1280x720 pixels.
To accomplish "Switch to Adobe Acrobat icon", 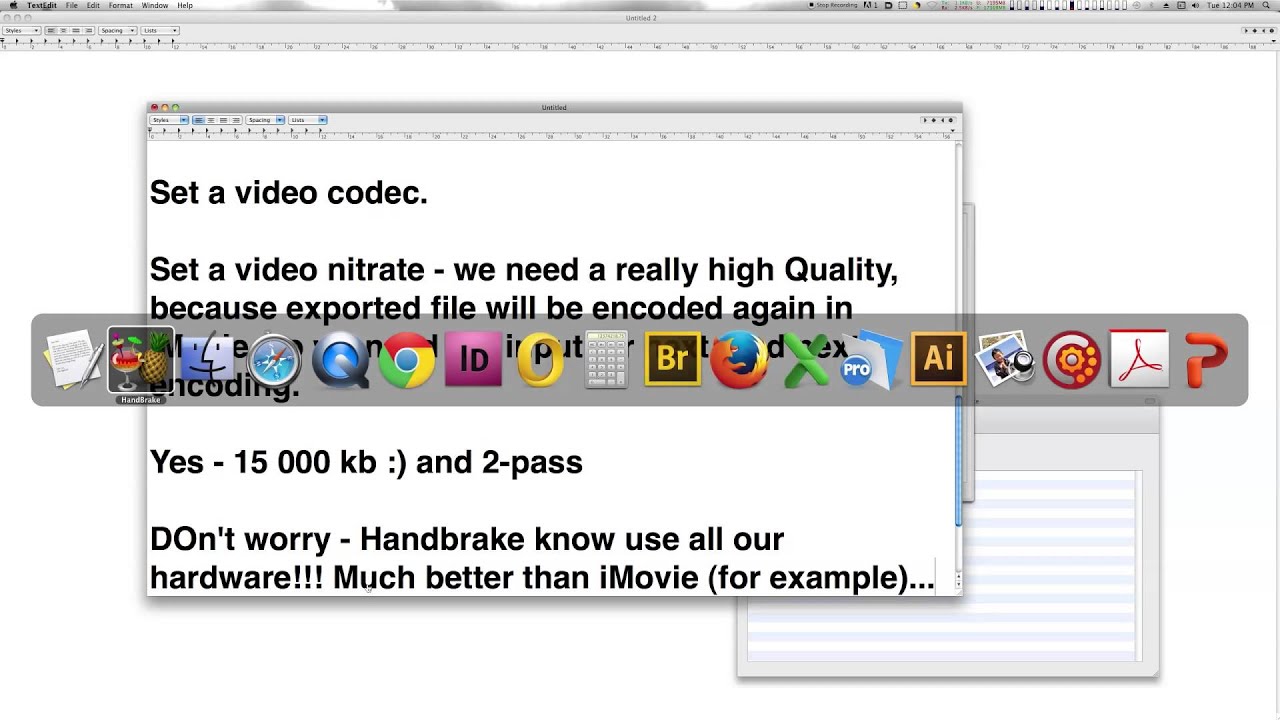I will pyautogui.click(x=1138, y=360).
